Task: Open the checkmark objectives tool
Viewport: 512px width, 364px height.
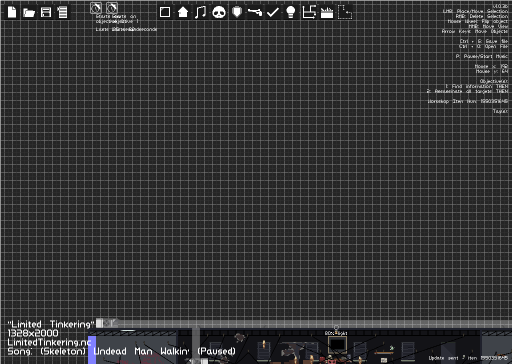Action: point(273,12)
